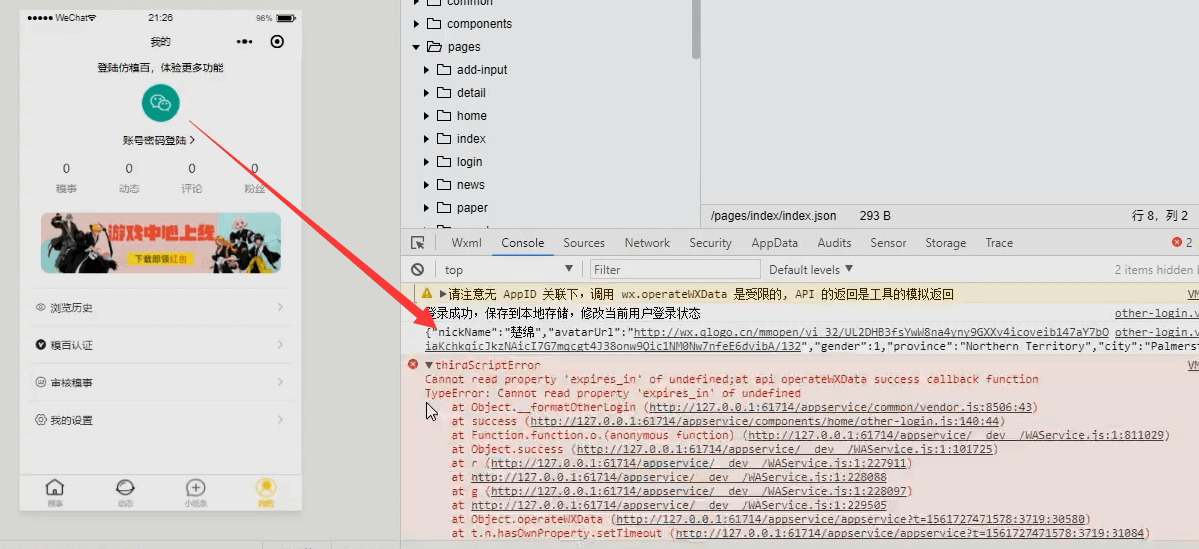
Task: Expand the news folder arrow
Action: click(427, 184)
